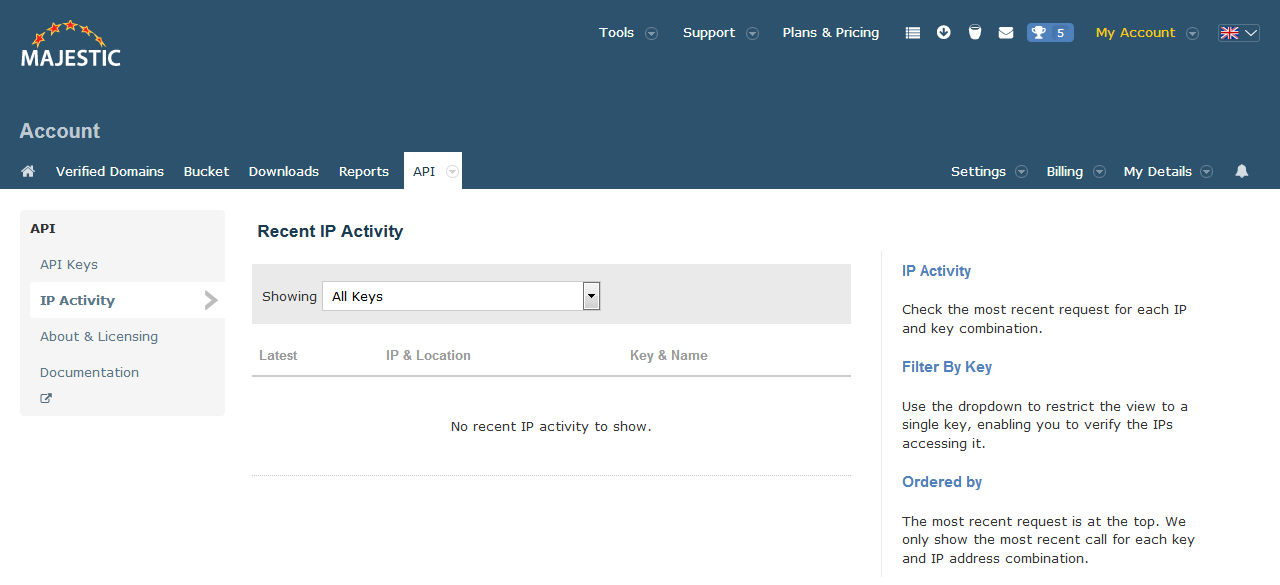Click the download arrow icon in header

click(943, 33)
